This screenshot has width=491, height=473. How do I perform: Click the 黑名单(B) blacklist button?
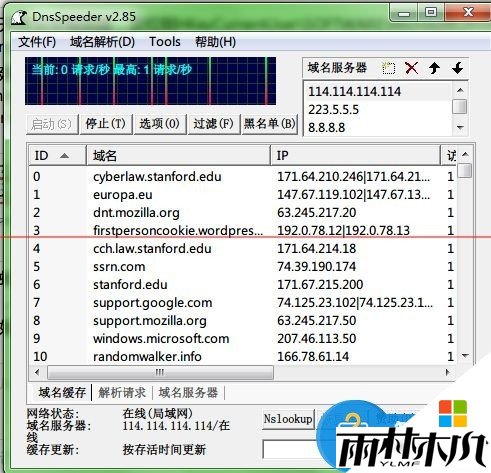pyautogui.click(x=269, y=124)
